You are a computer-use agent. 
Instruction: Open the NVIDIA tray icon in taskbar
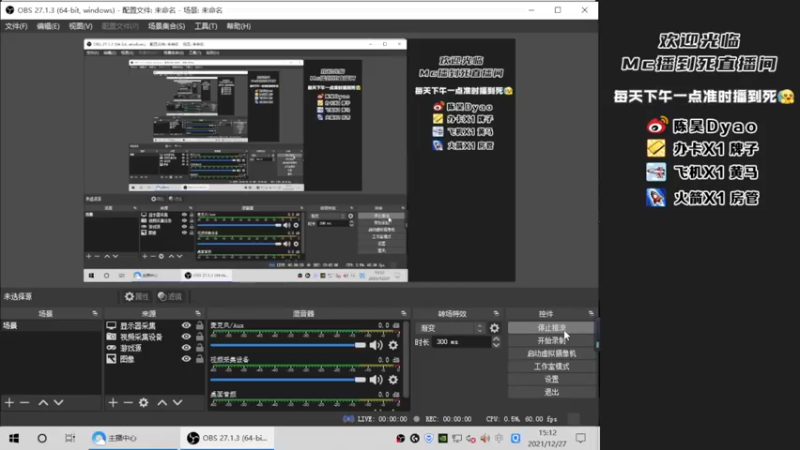442,438
